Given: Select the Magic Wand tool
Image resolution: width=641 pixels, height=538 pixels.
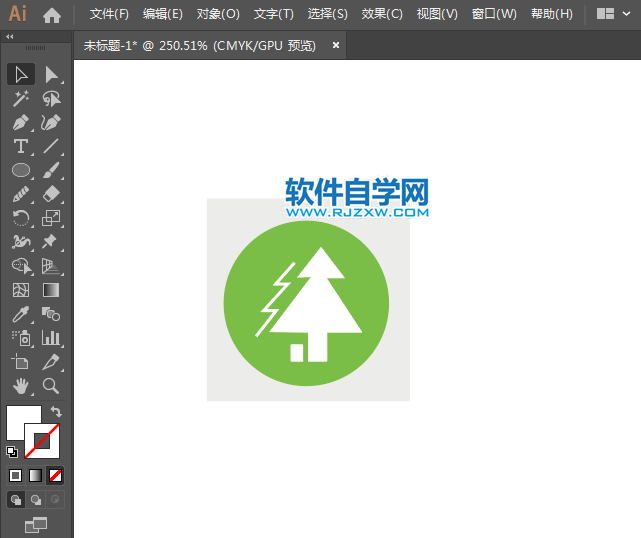Looking at the screenshot, I should (x=21, y=99).
